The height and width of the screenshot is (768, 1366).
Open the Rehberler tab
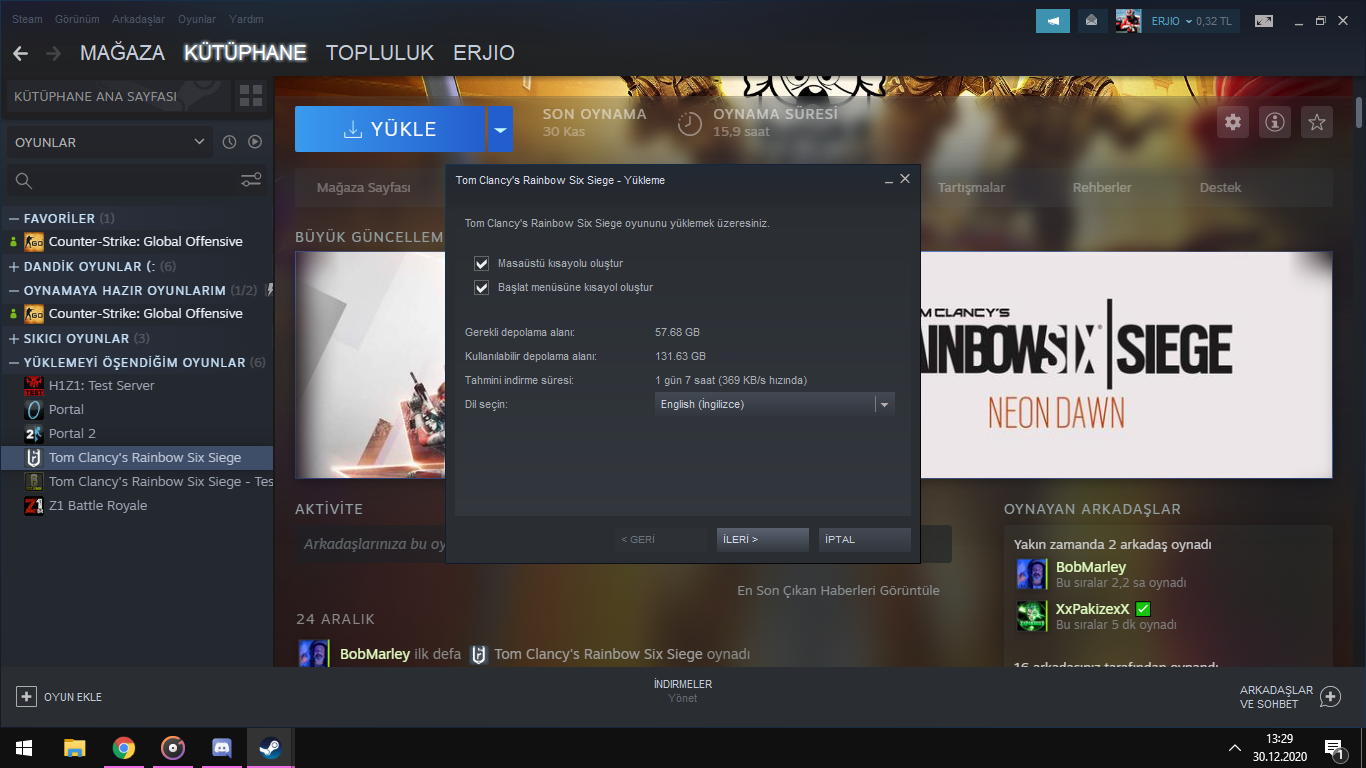[x=1102, y=187]
